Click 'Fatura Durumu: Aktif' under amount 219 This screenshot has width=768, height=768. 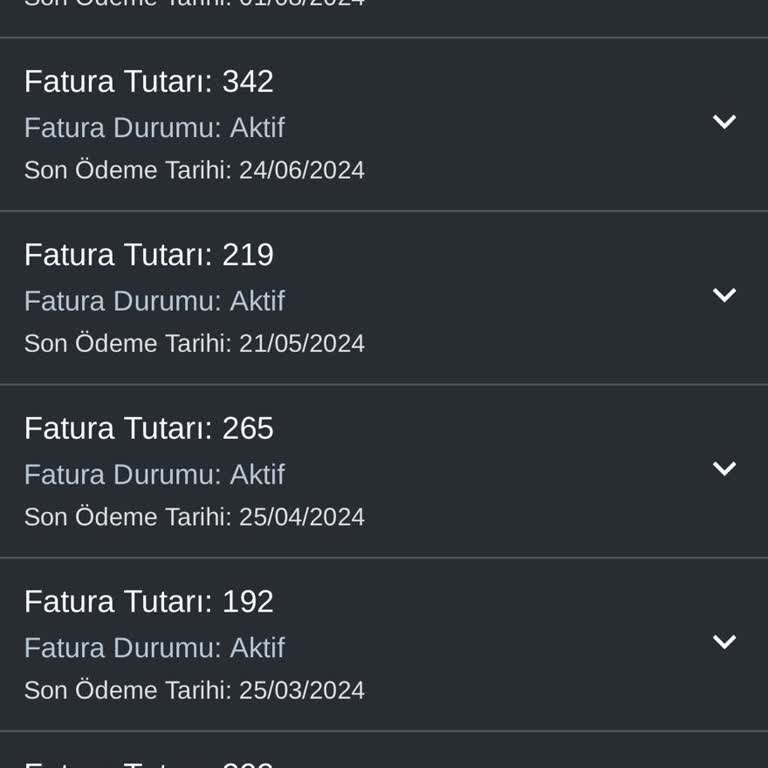point(154,301)
